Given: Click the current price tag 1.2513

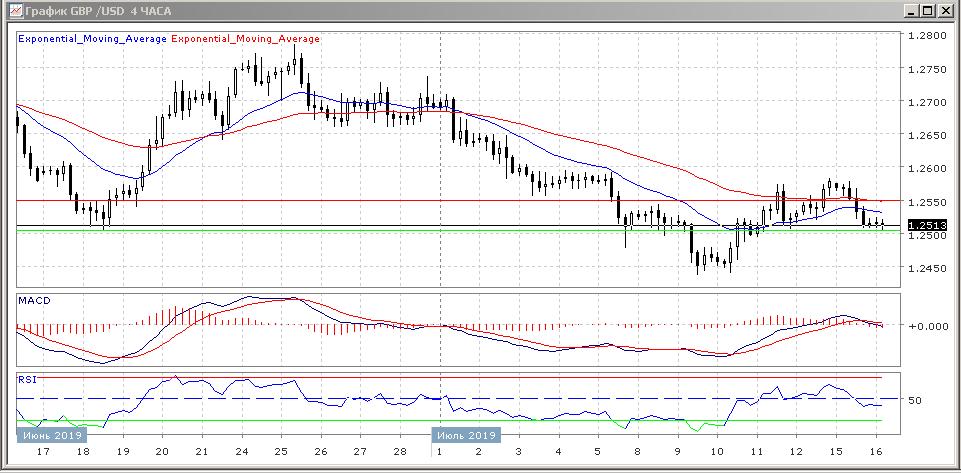Looking at the screenshot, I should tap(927, 225).
